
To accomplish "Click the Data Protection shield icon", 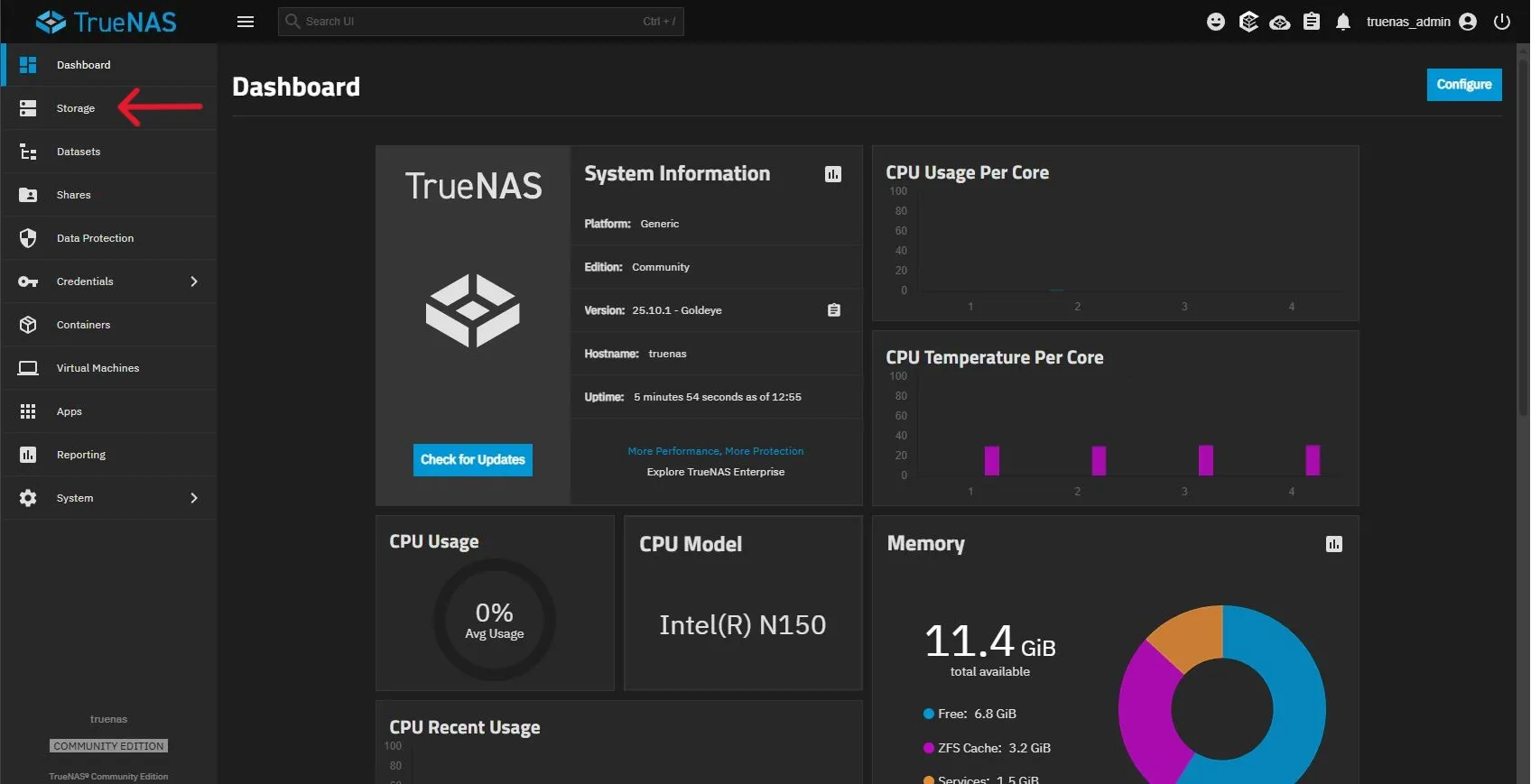I will tap(28, 238).
